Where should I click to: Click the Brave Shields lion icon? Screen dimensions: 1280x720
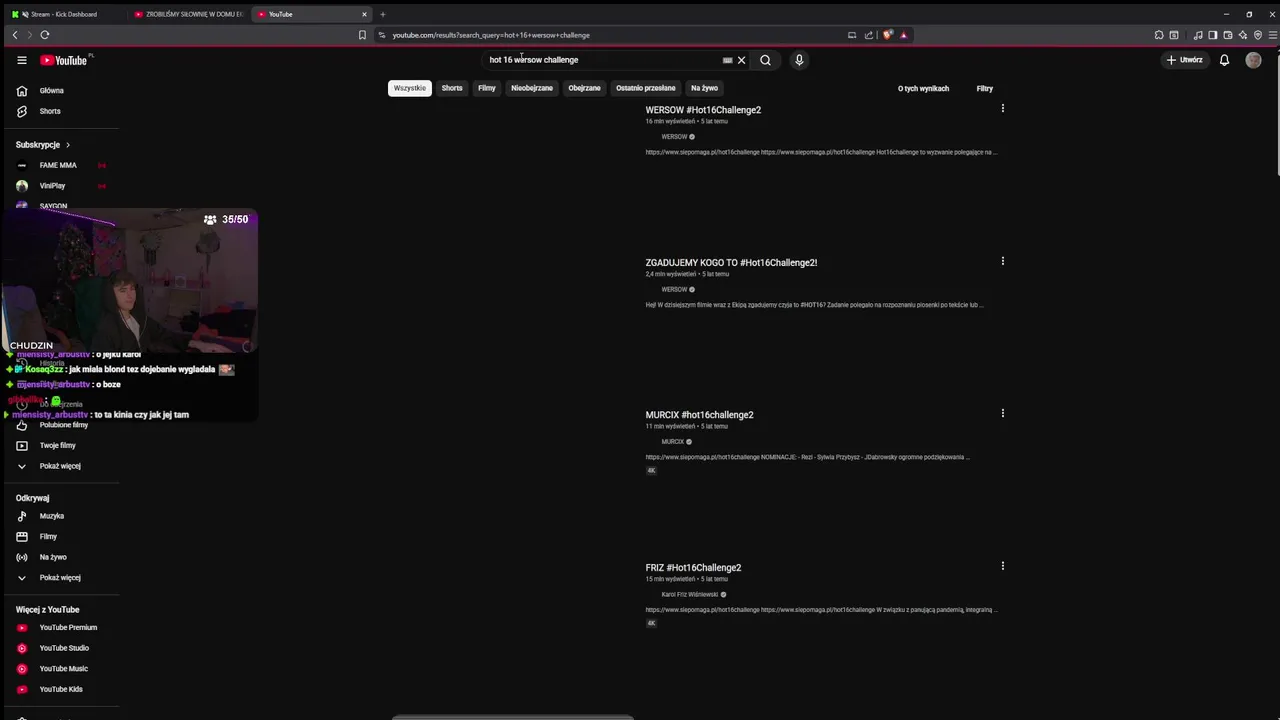coord(887,35)
